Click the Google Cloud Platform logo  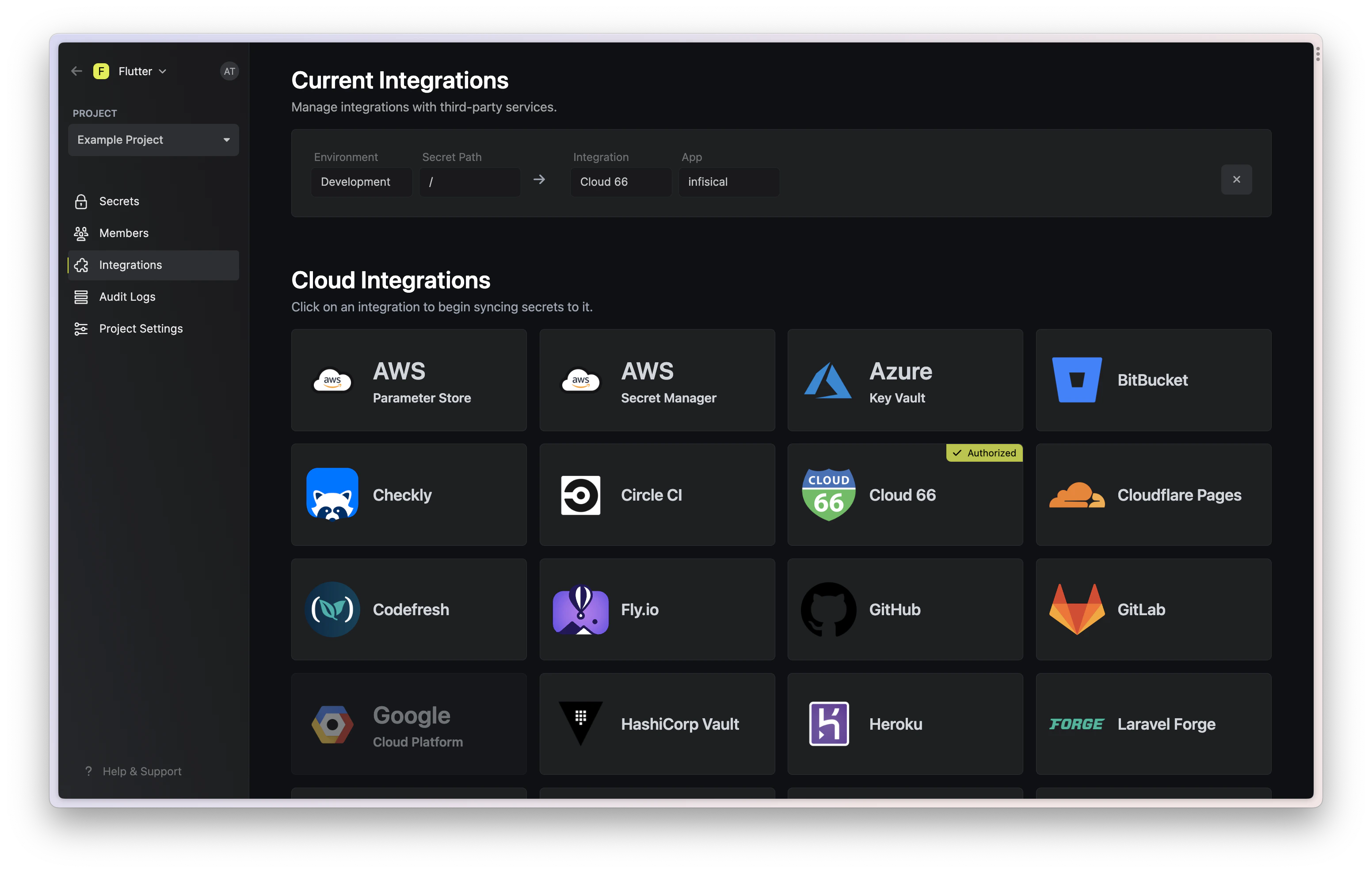click(x=332, y=724)
